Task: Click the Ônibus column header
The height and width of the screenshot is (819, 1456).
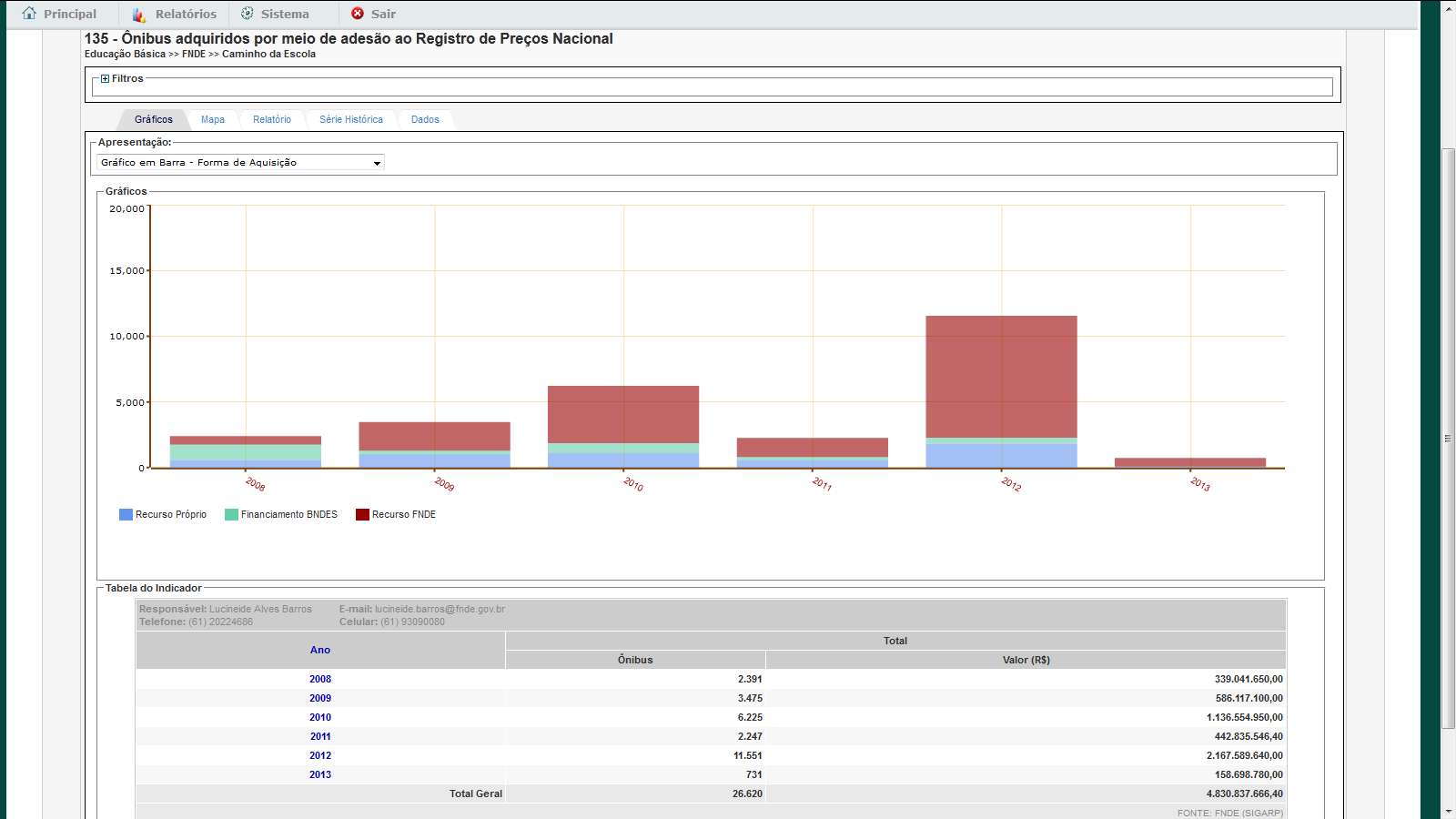Action: pos(635,660)
